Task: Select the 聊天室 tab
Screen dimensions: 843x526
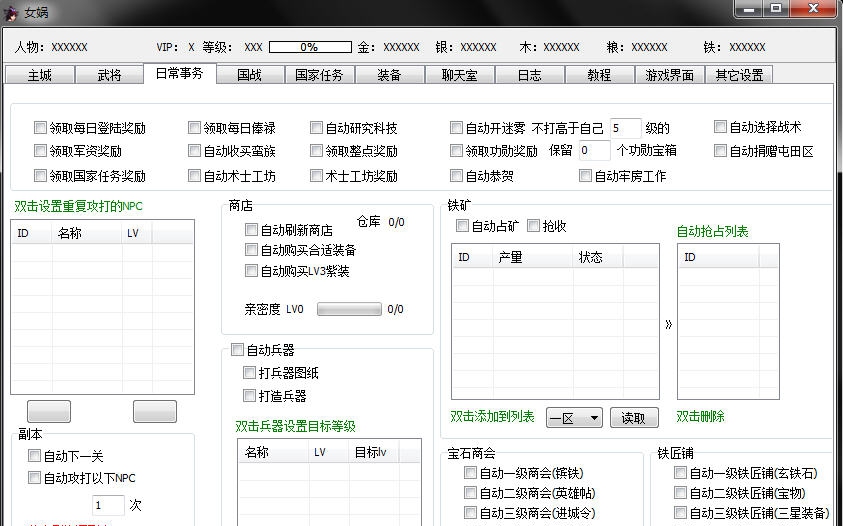Action: [x=459, y=75]
